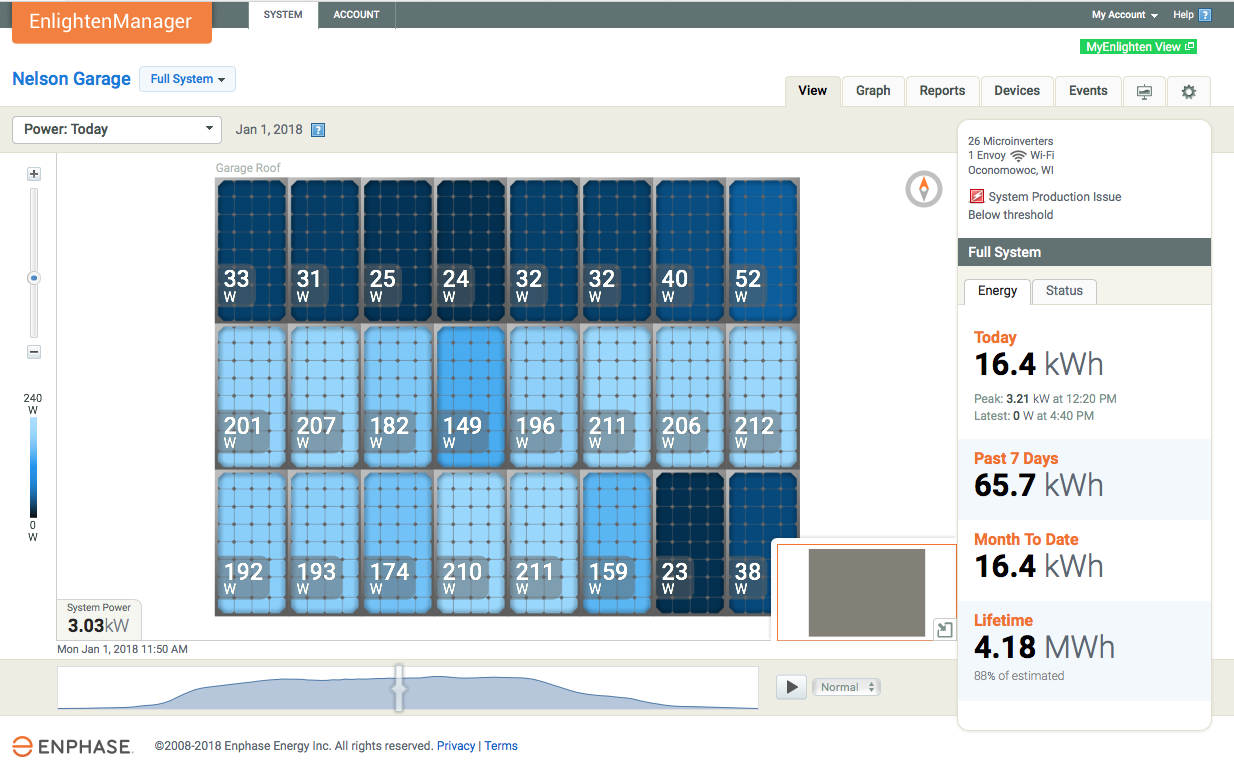
Task: Select the solar panel producing 33 W
Action: click(x=251, y=250)
